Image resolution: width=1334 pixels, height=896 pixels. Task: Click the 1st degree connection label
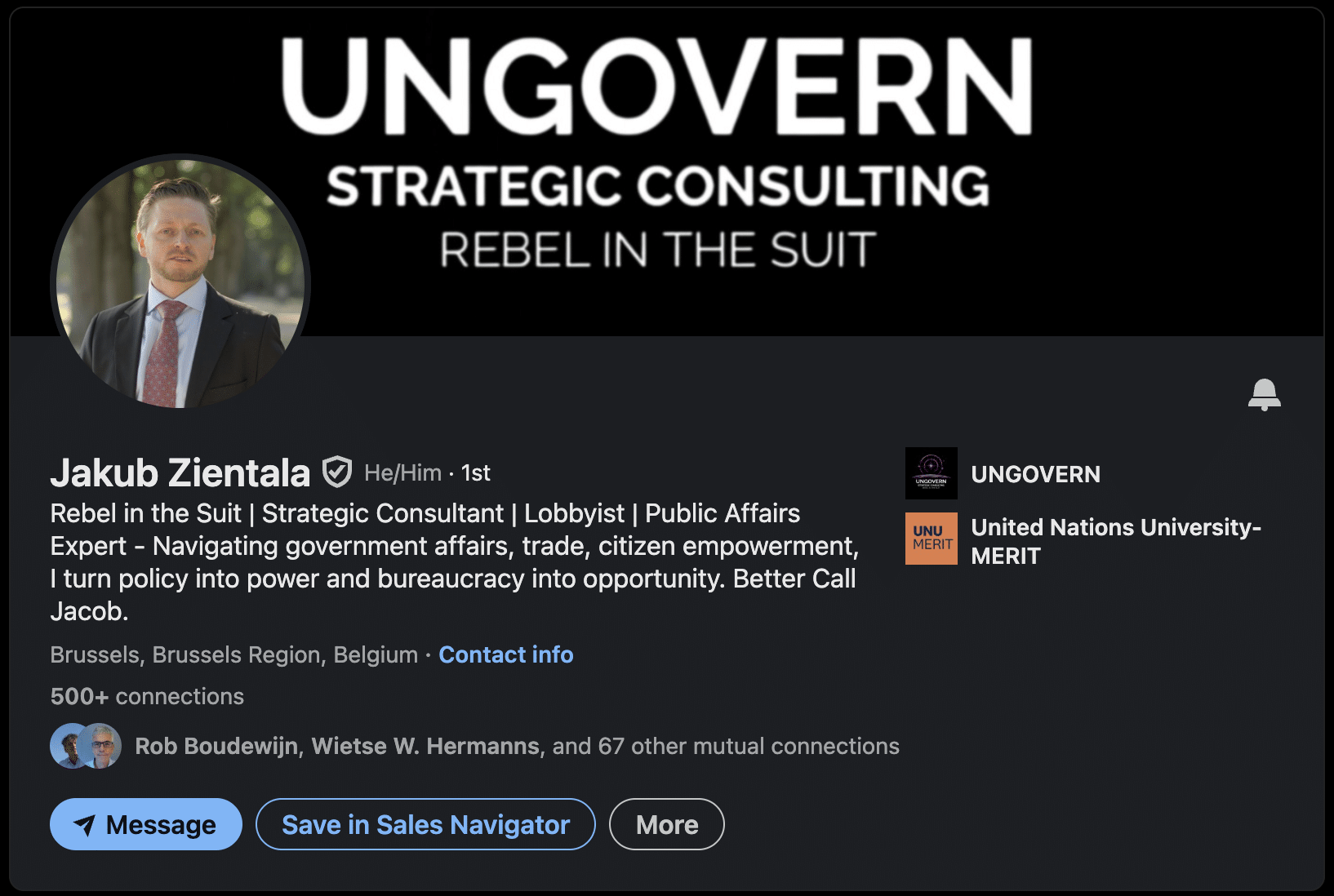tap(476, 472)
